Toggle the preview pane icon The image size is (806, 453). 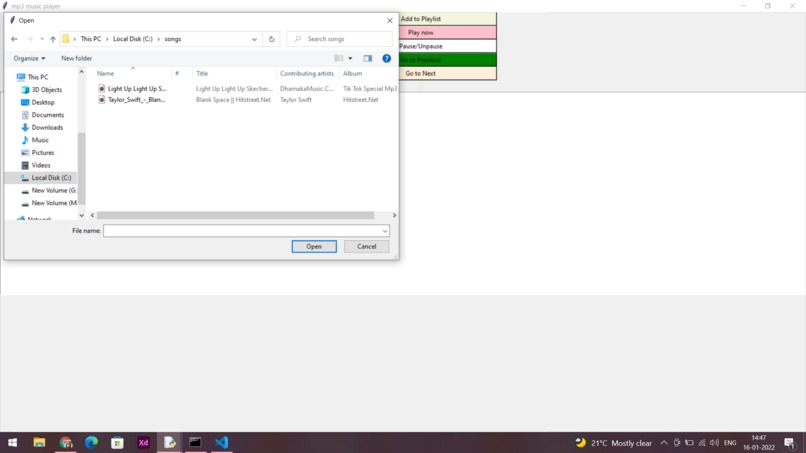pos(368,59)
